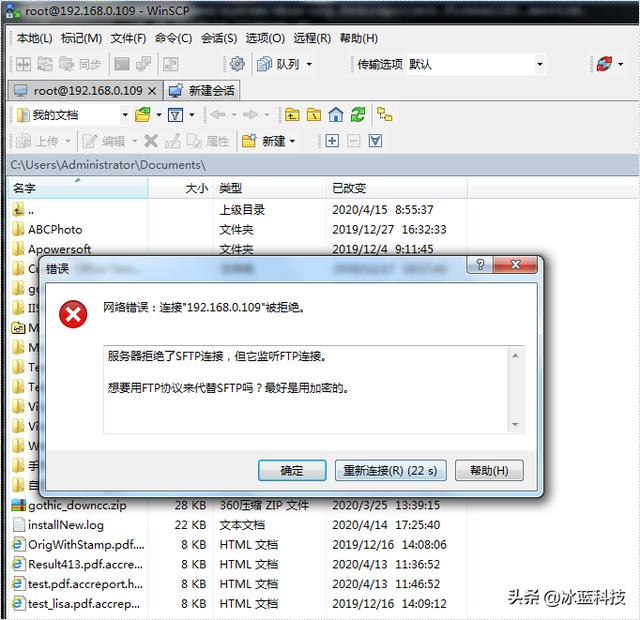Close the 错误 error dialog
This screenshot has height=620, width=640.
[x=516, y=264]
